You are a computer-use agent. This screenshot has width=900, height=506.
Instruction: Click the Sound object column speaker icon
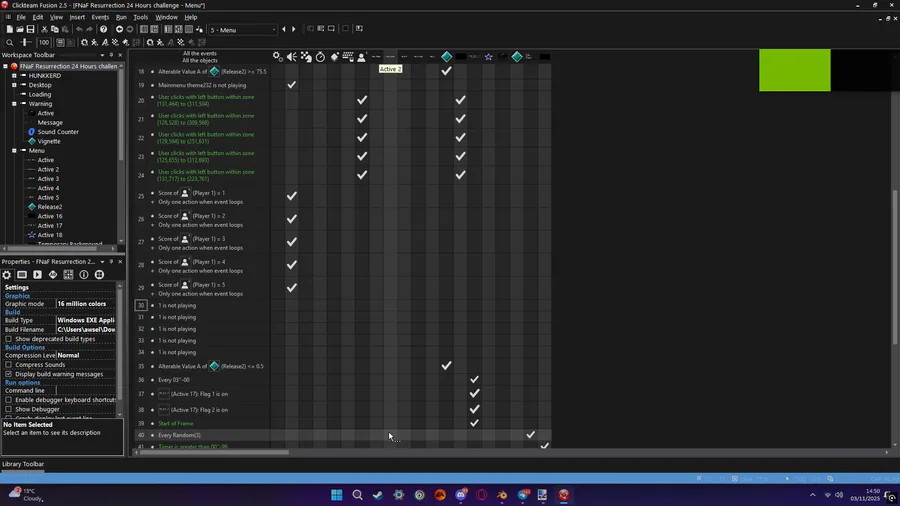(x=292, y=56)
